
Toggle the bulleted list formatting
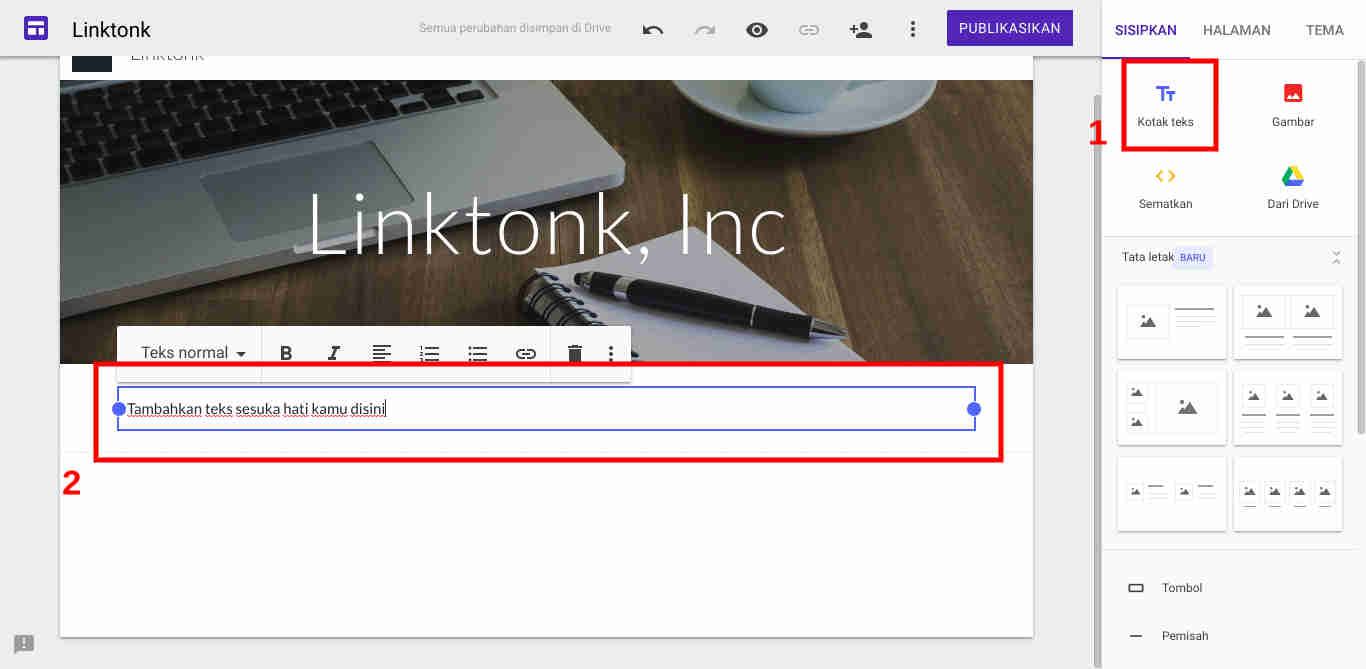click(x=477, y=352)
